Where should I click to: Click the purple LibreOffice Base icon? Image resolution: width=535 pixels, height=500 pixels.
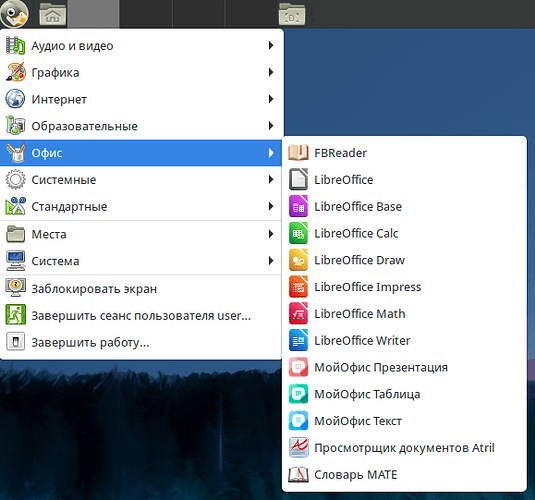click(x=298, y=206)
